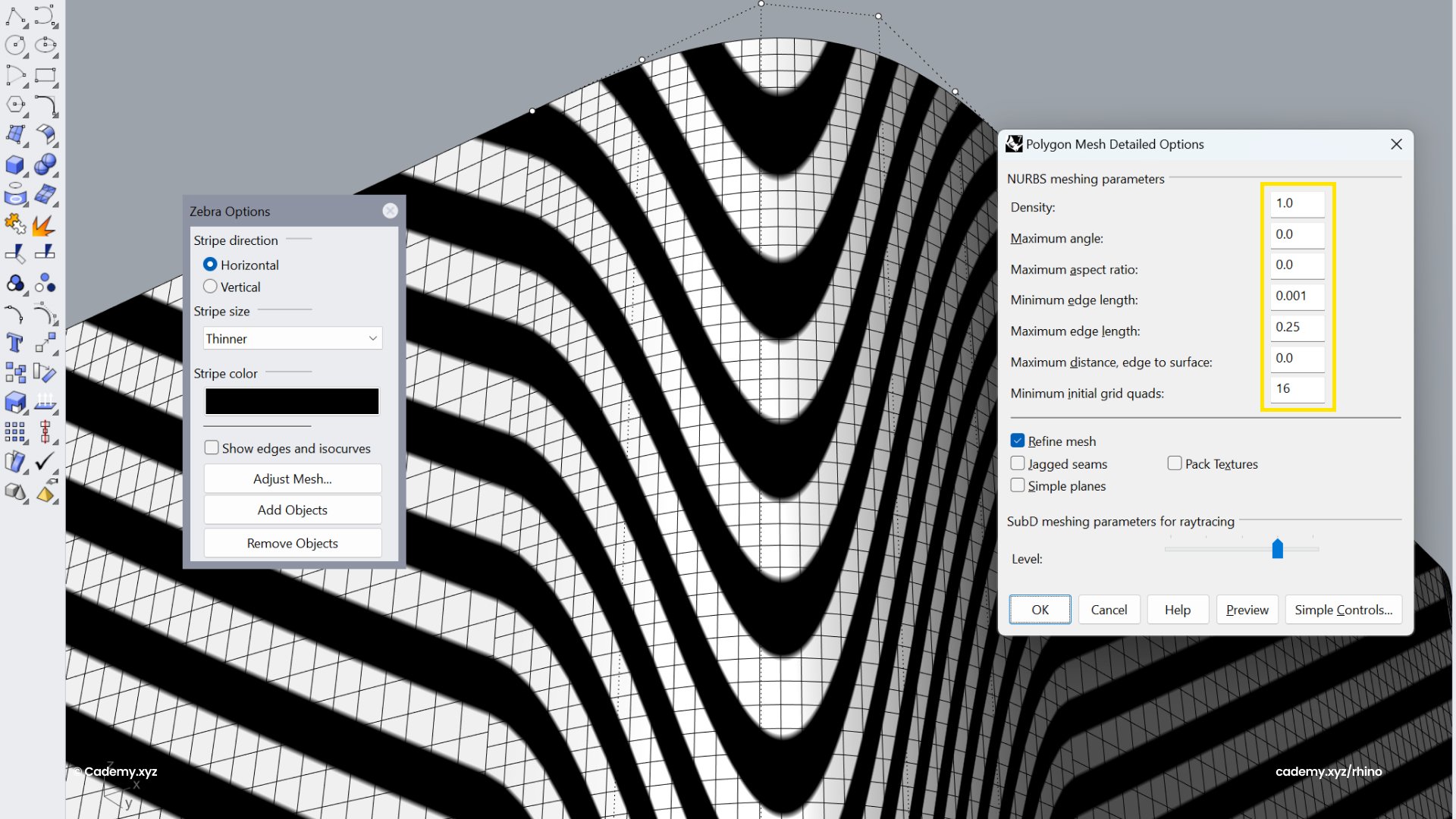The height and width of the screenshot is (819, 1456).
Task: Select the Rotate tool
Action: 45,373
